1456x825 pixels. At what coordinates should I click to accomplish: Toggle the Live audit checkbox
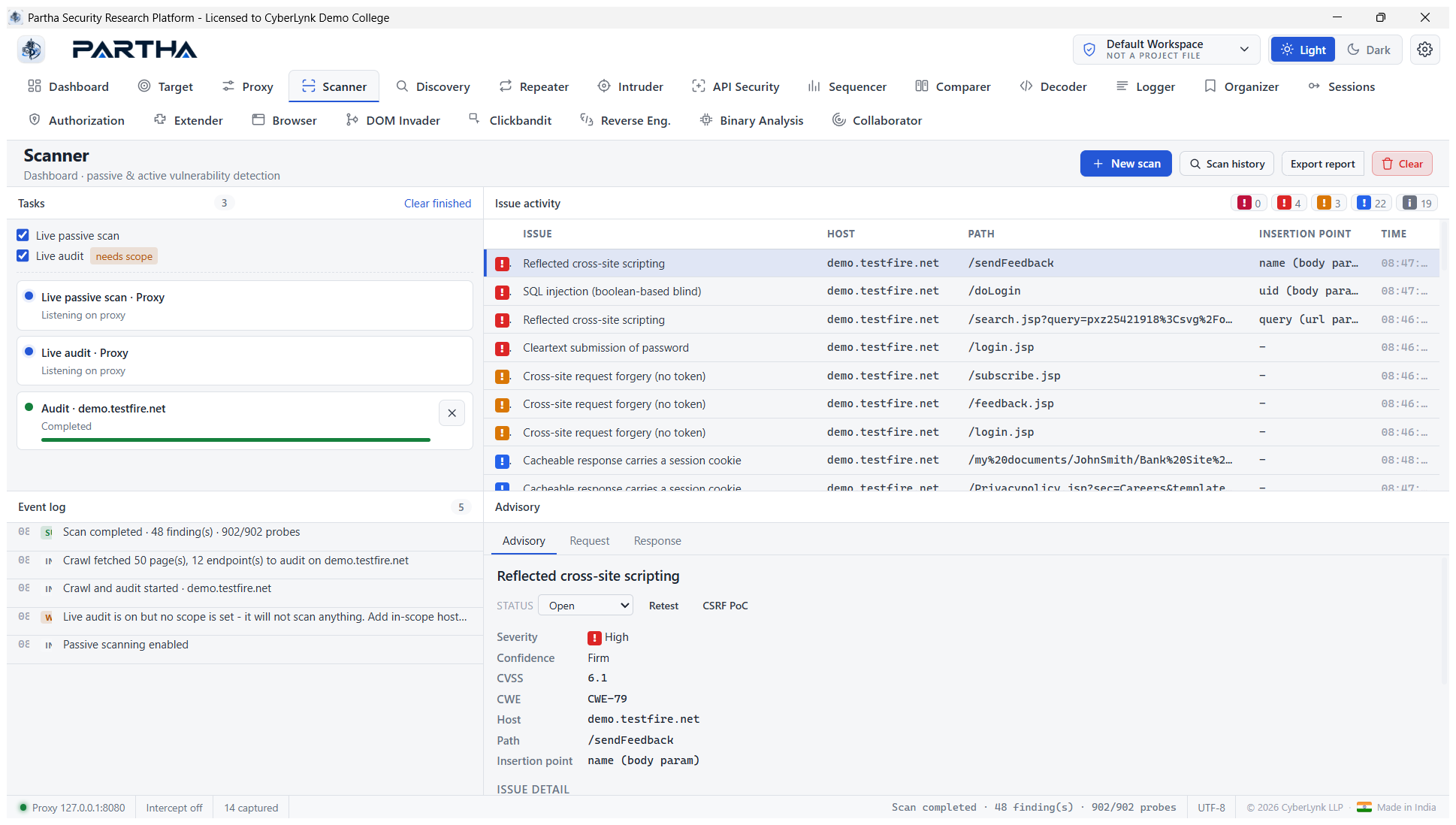(x=23, y=255)
